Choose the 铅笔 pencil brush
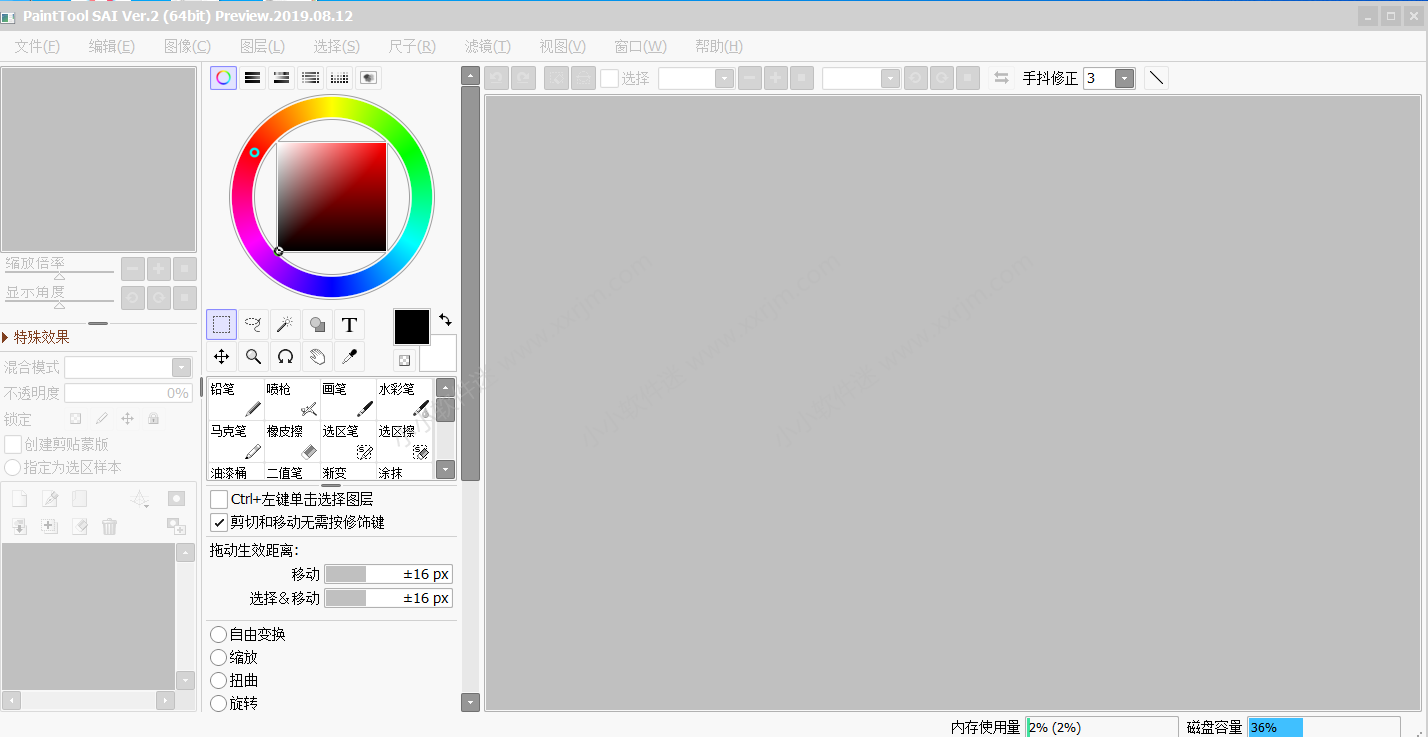1428x737 pixels. click(x=236, y=399)
